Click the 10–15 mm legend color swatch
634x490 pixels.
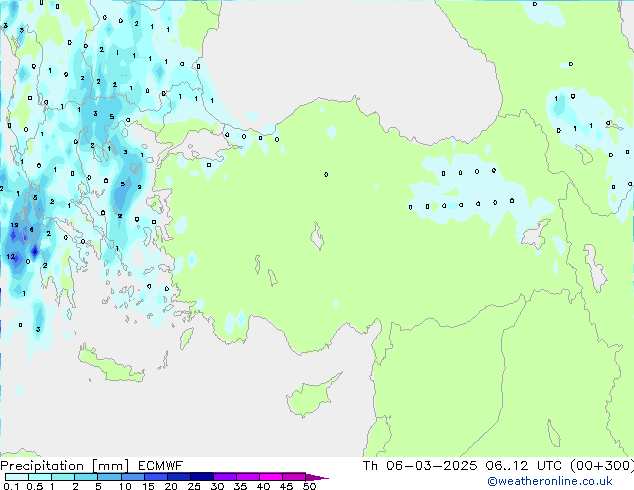click(x=132, y=477)
